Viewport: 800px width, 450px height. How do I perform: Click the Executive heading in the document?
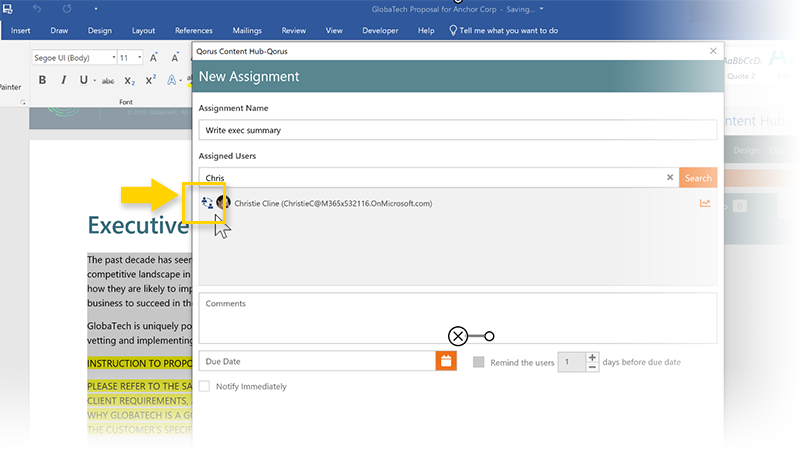(x=138, y=225)
